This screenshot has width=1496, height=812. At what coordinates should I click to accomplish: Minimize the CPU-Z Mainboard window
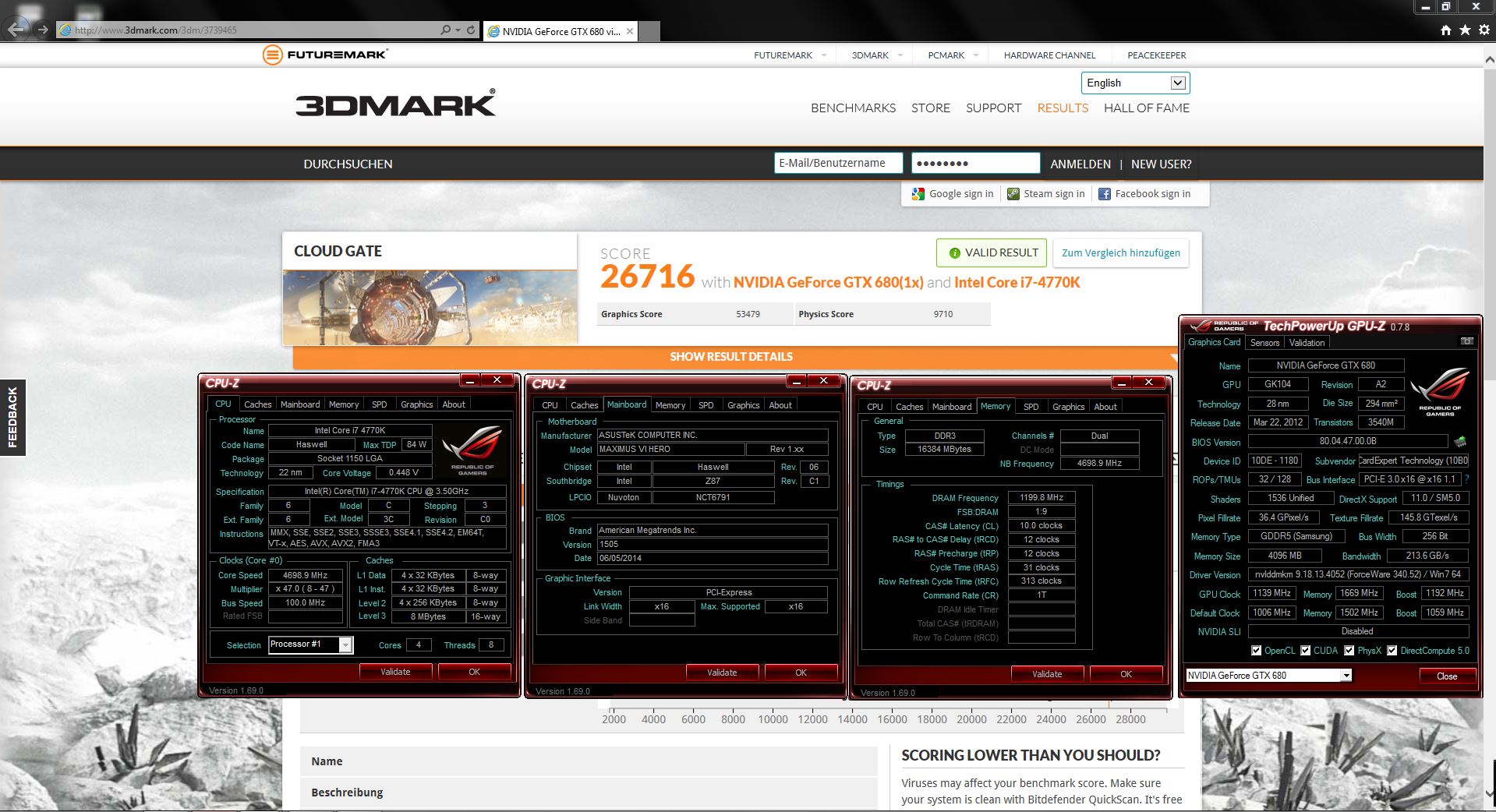pos(797,380)
